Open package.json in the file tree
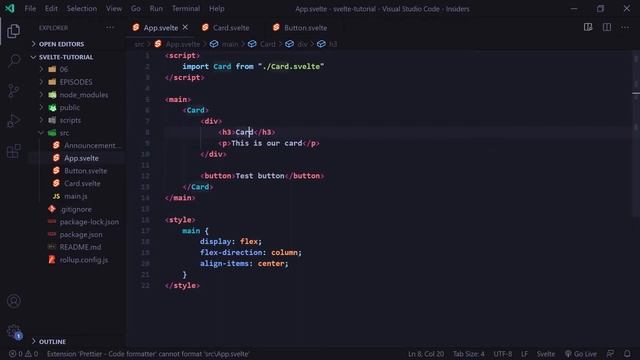Viewport: 640px width, 360px height. click(x=81, y=234)
